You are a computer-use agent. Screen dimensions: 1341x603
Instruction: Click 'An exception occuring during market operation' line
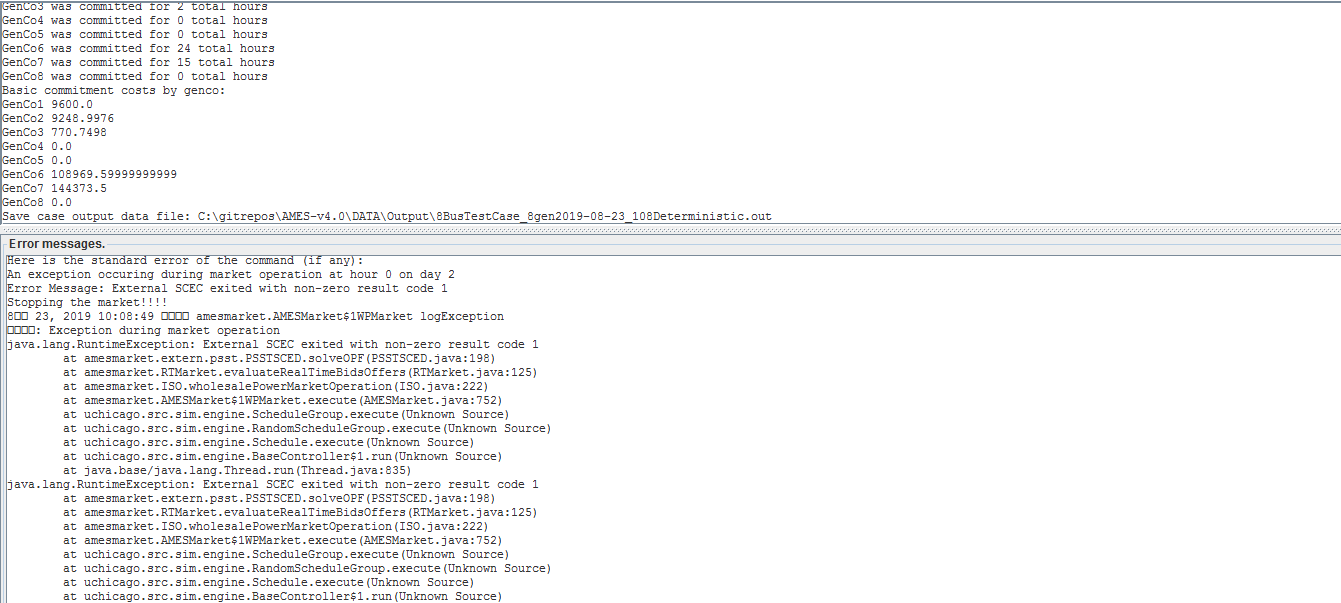(x=231, y=274)
